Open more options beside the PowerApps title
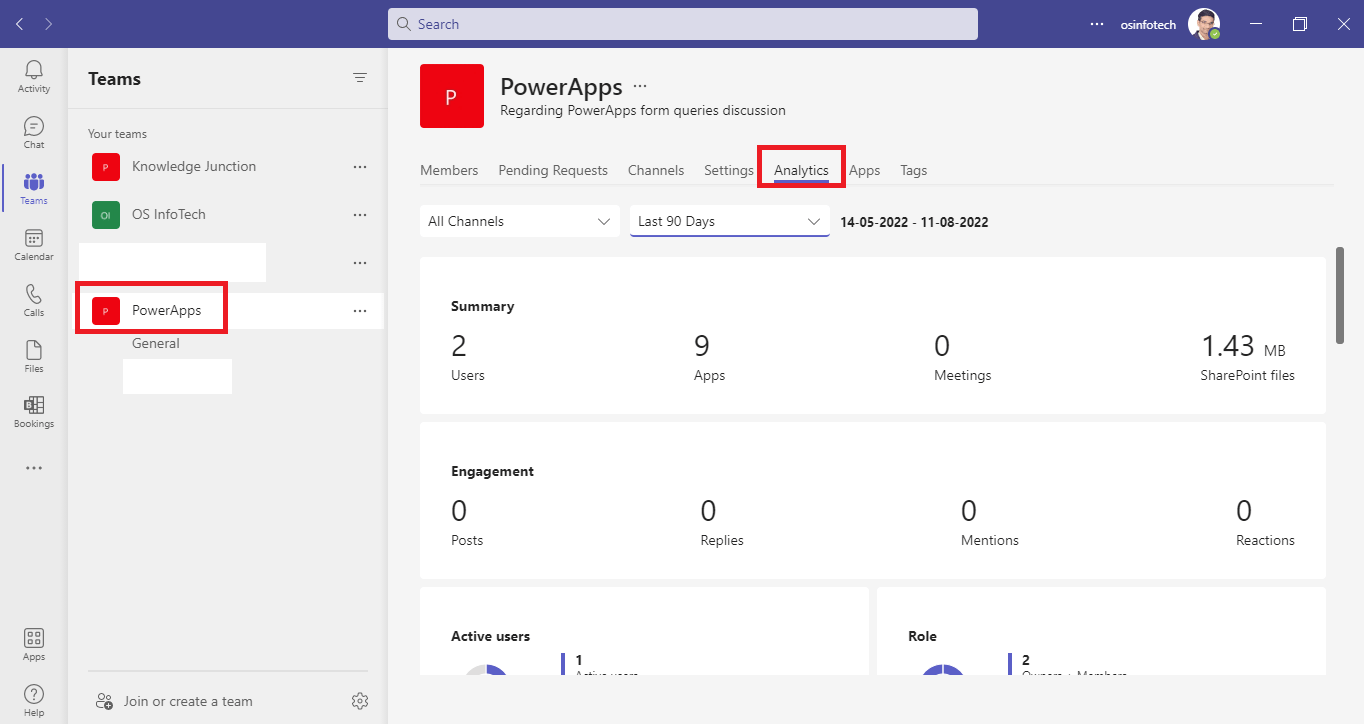1364x724 pixels. point(640,86)
